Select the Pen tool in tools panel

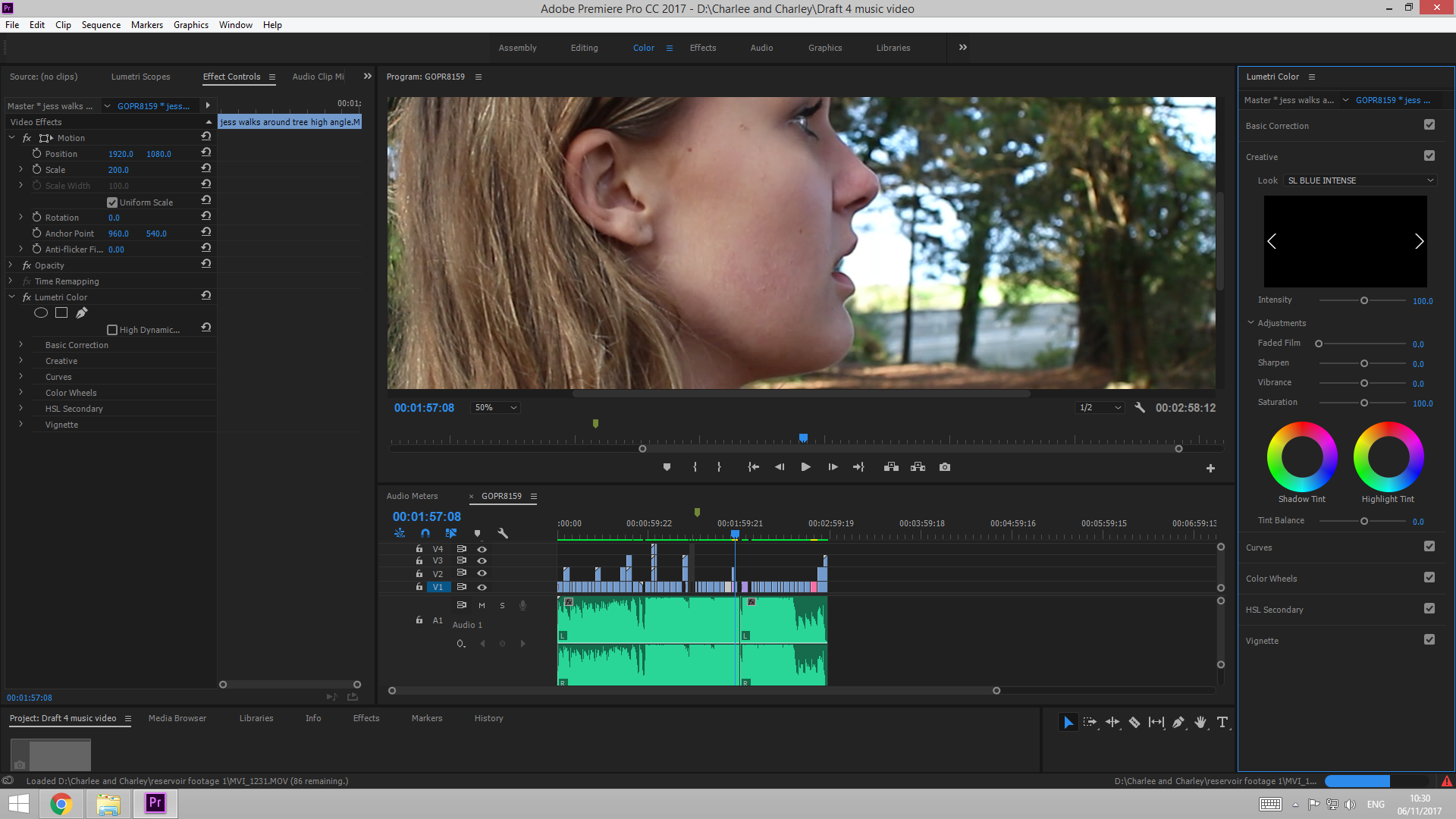pos(1178,723)
